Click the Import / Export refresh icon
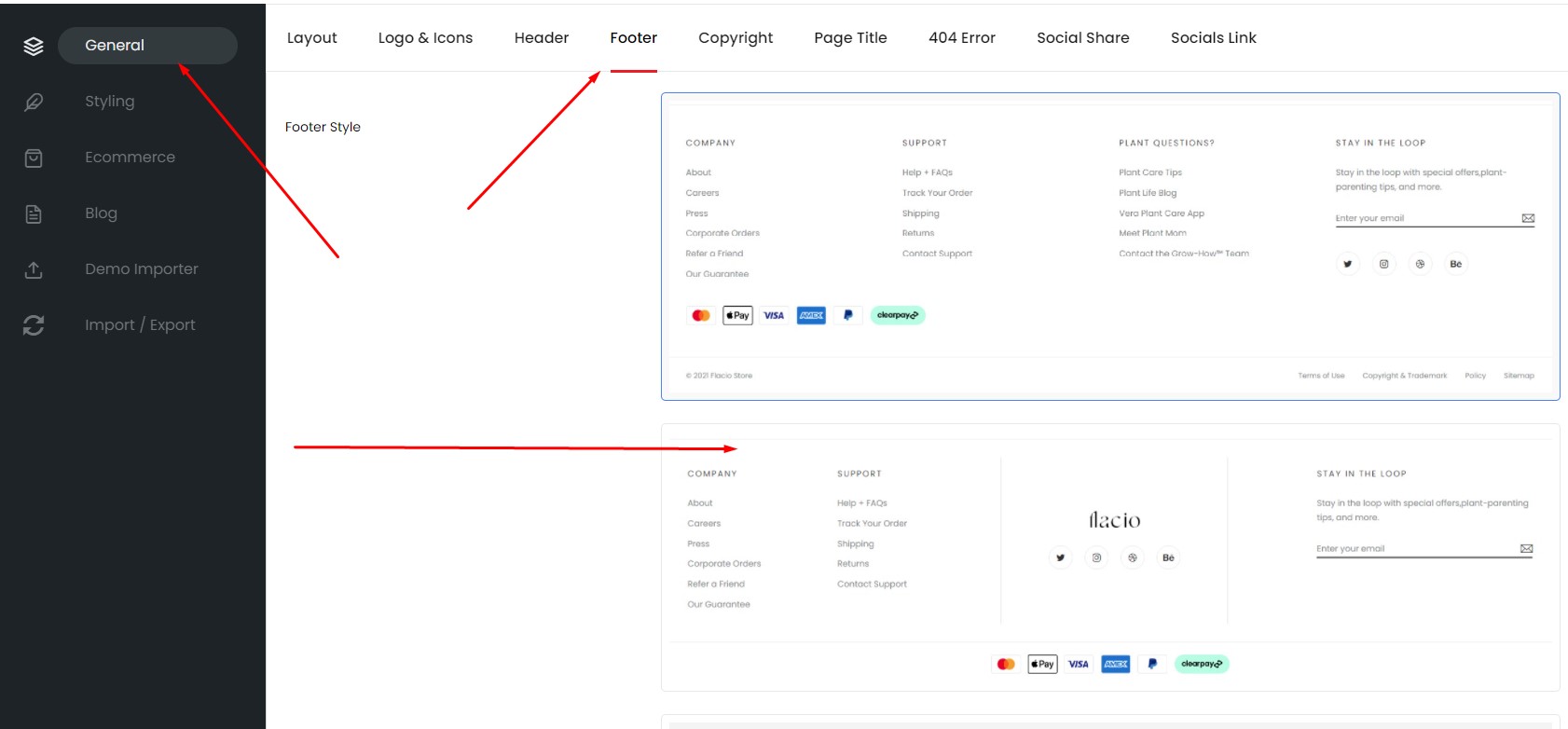This screenshot has width=1568, height=729. click(34, 325)
